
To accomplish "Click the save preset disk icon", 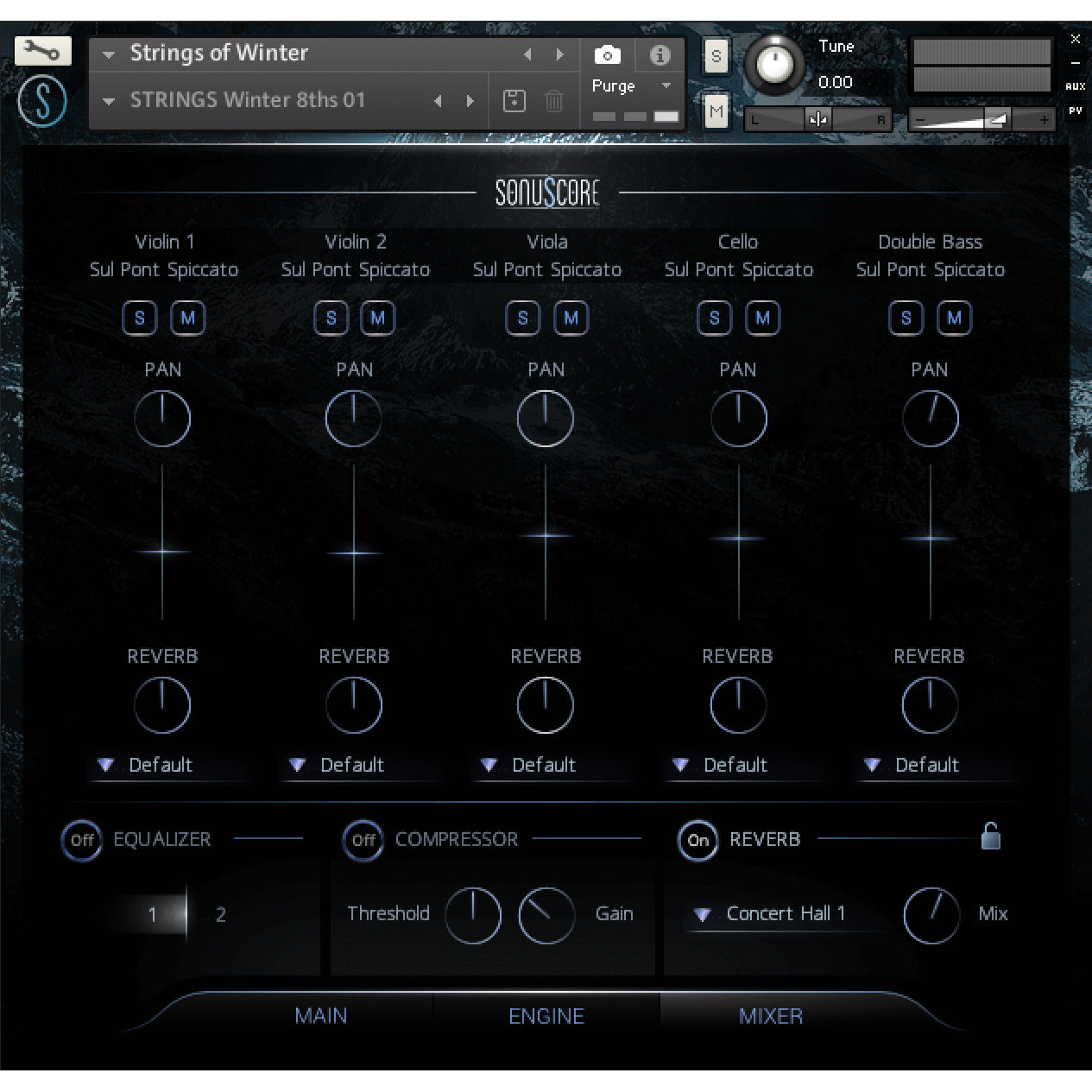I will coord(514,101).
